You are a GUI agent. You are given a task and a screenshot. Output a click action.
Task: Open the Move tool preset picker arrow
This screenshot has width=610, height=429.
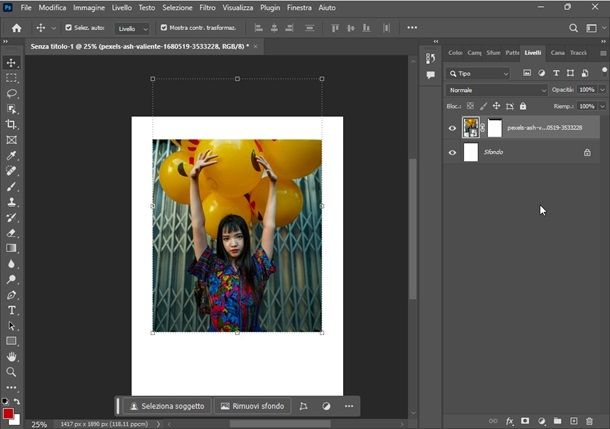pyautogui.click(x=54, y=28)
